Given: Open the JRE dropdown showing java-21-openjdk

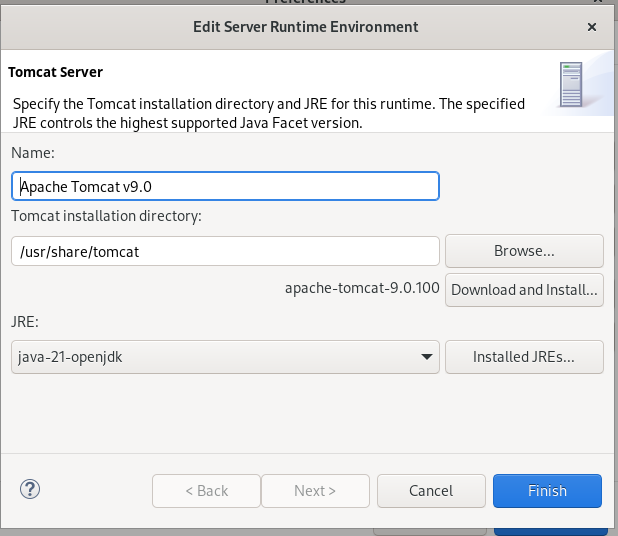Looking at the screenshot, I should [225, 357].
